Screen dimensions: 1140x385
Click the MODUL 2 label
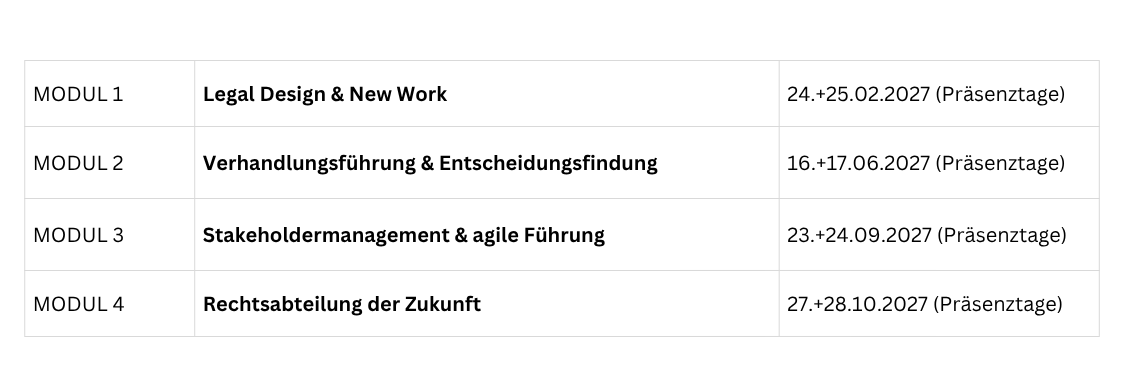pos(79,163)
